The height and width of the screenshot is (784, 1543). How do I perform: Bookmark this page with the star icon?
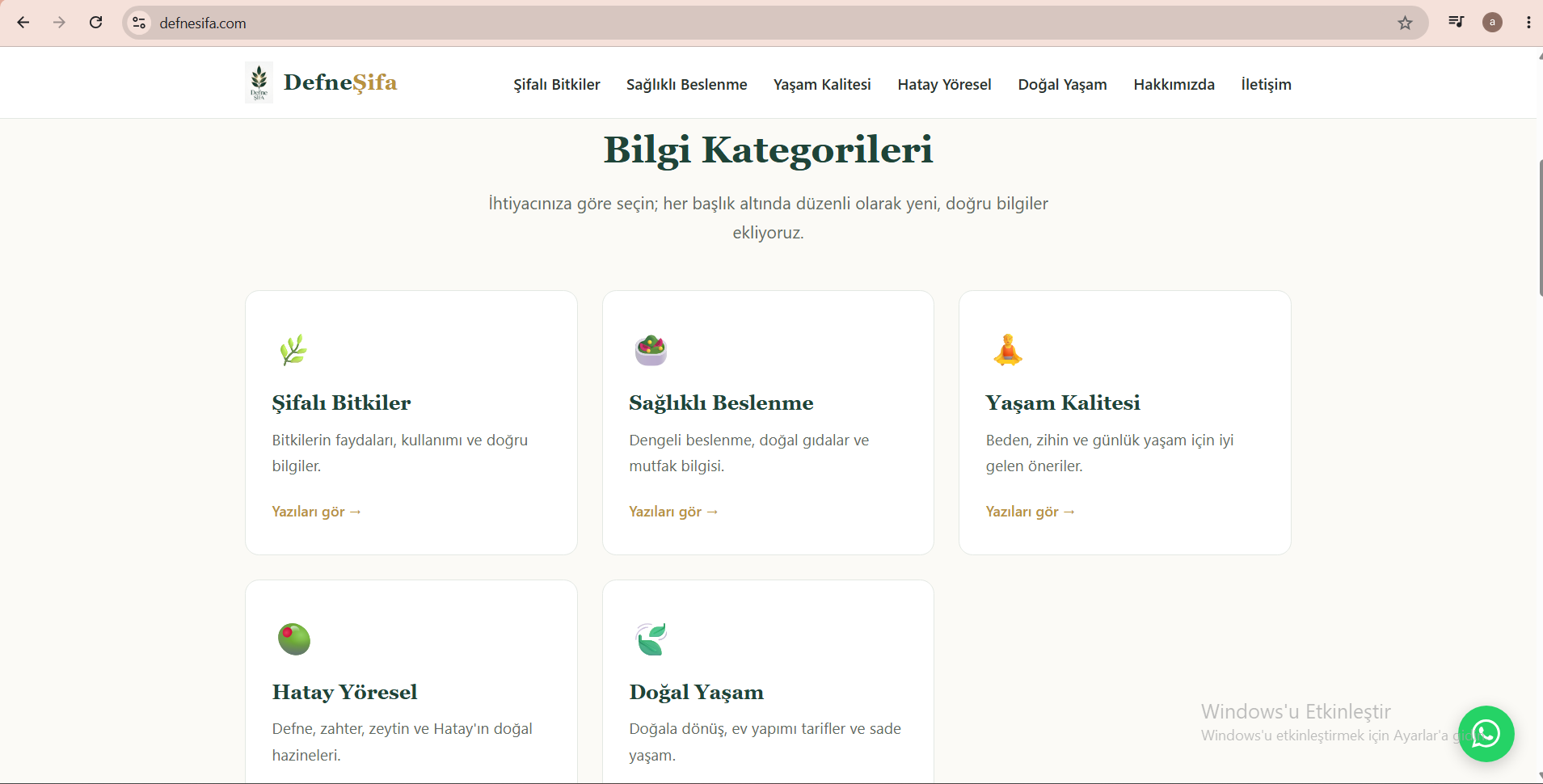[x=1405, y=23]
